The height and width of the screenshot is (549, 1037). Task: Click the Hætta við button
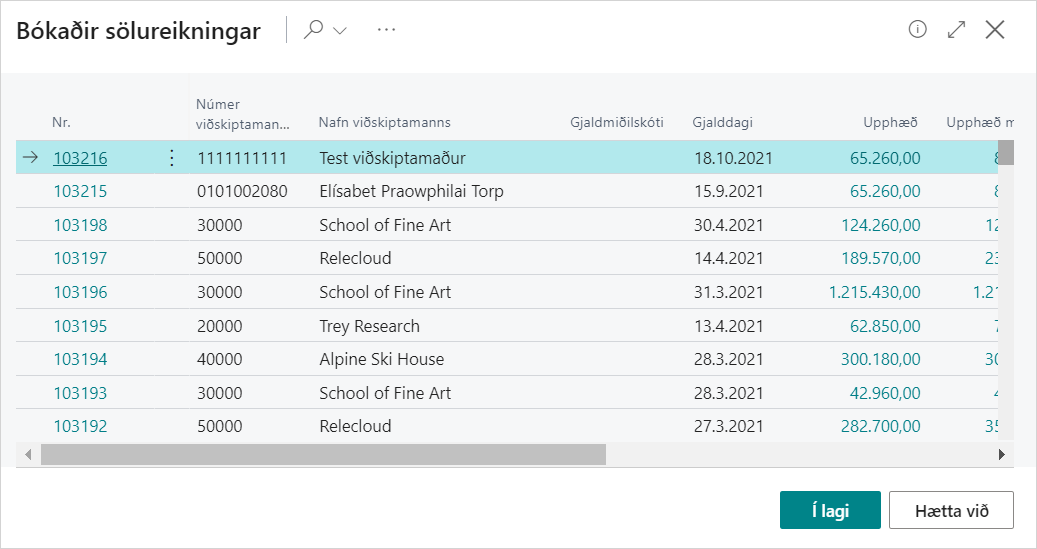pyautogui.click(x=951, y=510)
